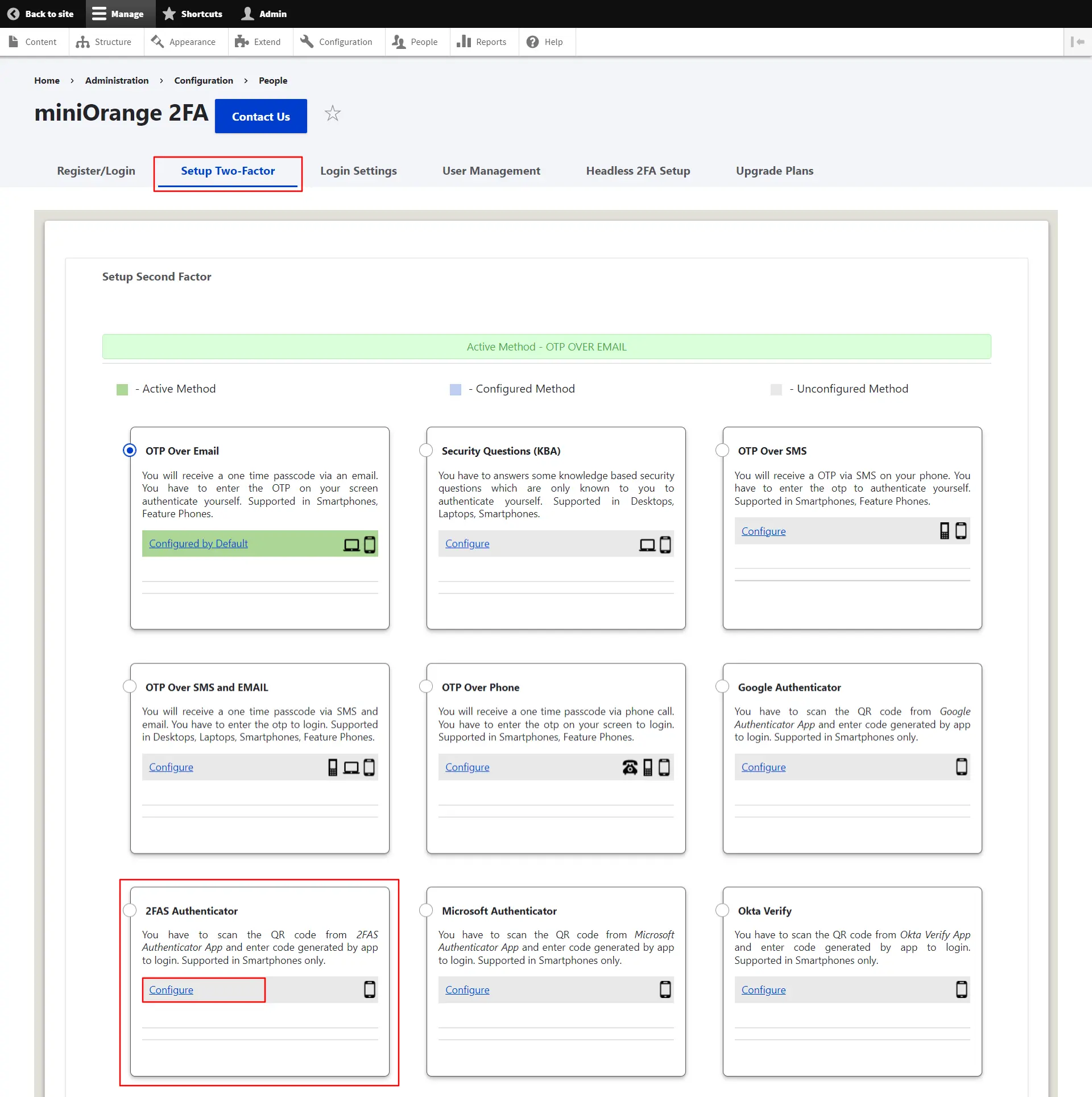Go to Configuration breadcrumb link
This screenshot has width=1092, height=1097.
click(x=204, y=80)
